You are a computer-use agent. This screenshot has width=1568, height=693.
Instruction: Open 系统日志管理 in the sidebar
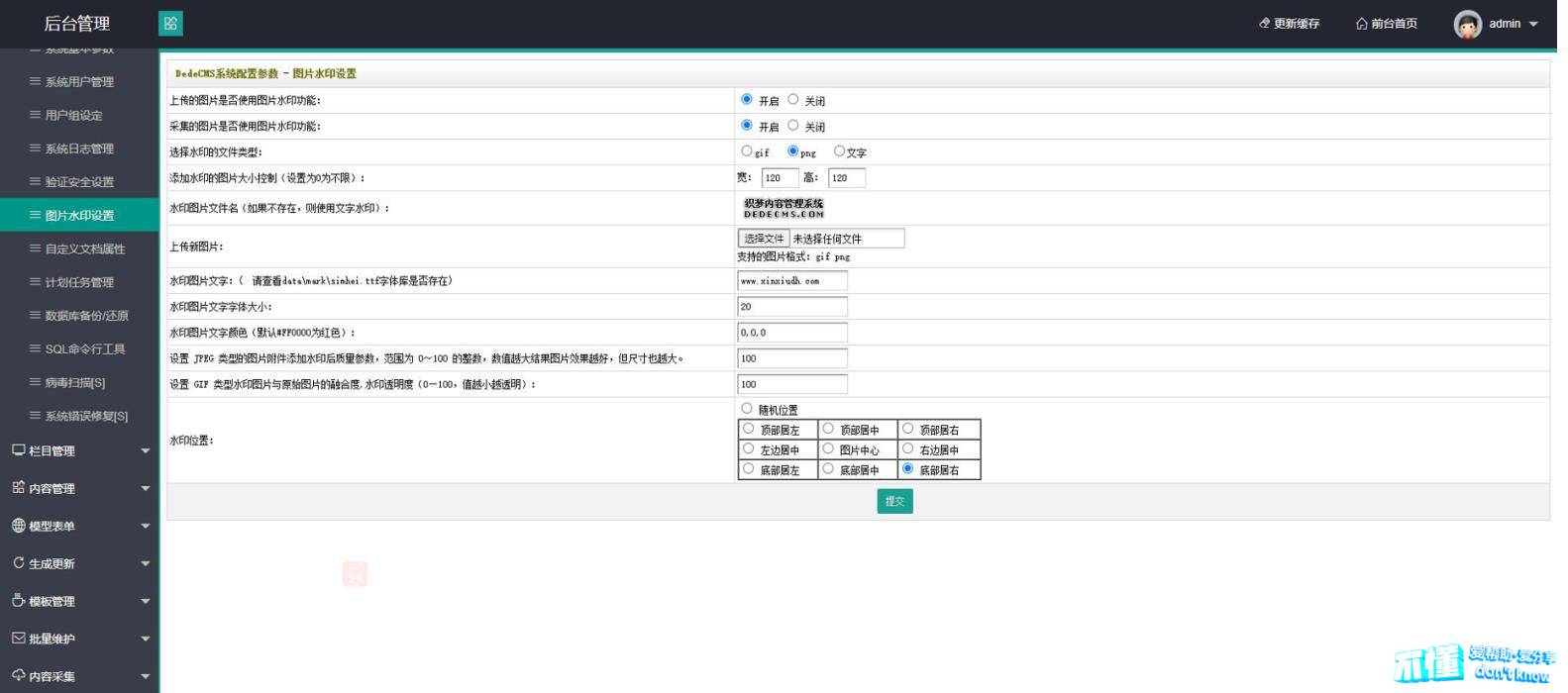pyautogui.click(x=79, y=148)
